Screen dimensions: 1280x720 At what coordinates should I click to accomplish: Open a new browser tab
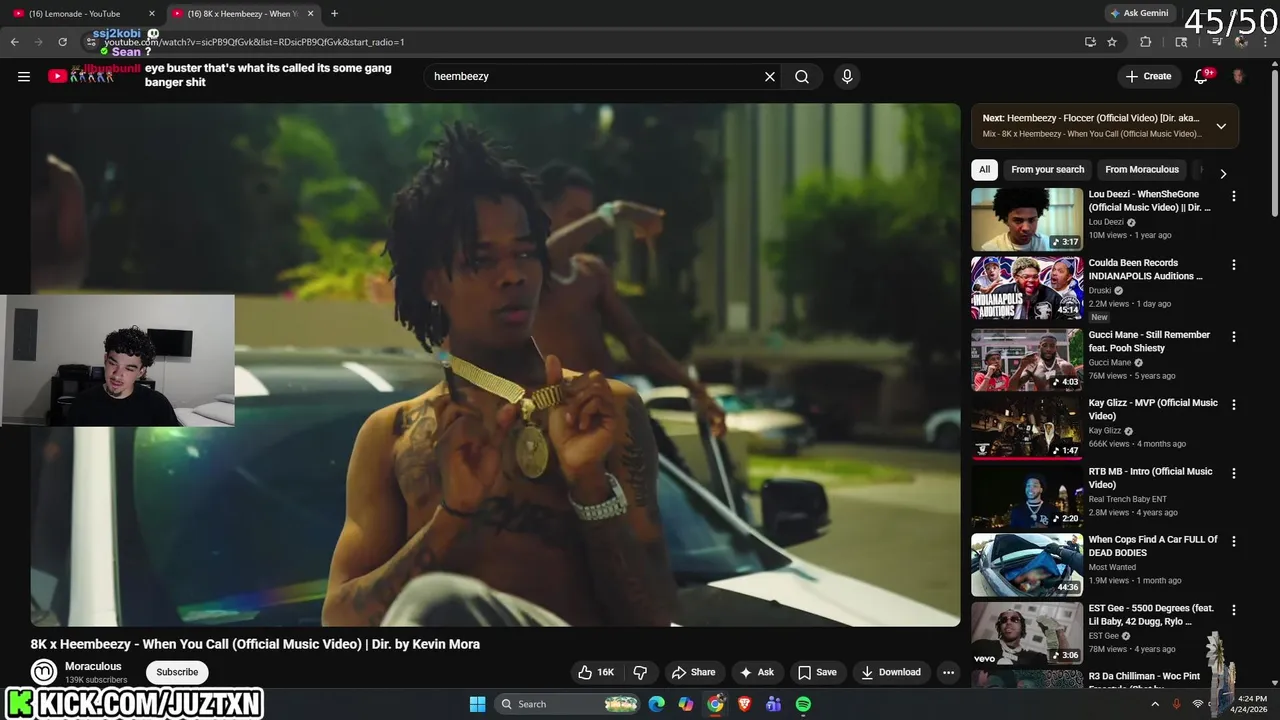tap(334, 13)
